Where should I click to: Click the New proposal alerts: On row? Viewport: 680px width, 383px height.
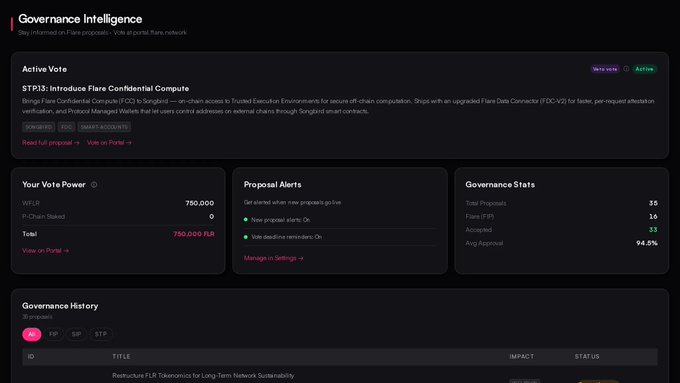340,220
